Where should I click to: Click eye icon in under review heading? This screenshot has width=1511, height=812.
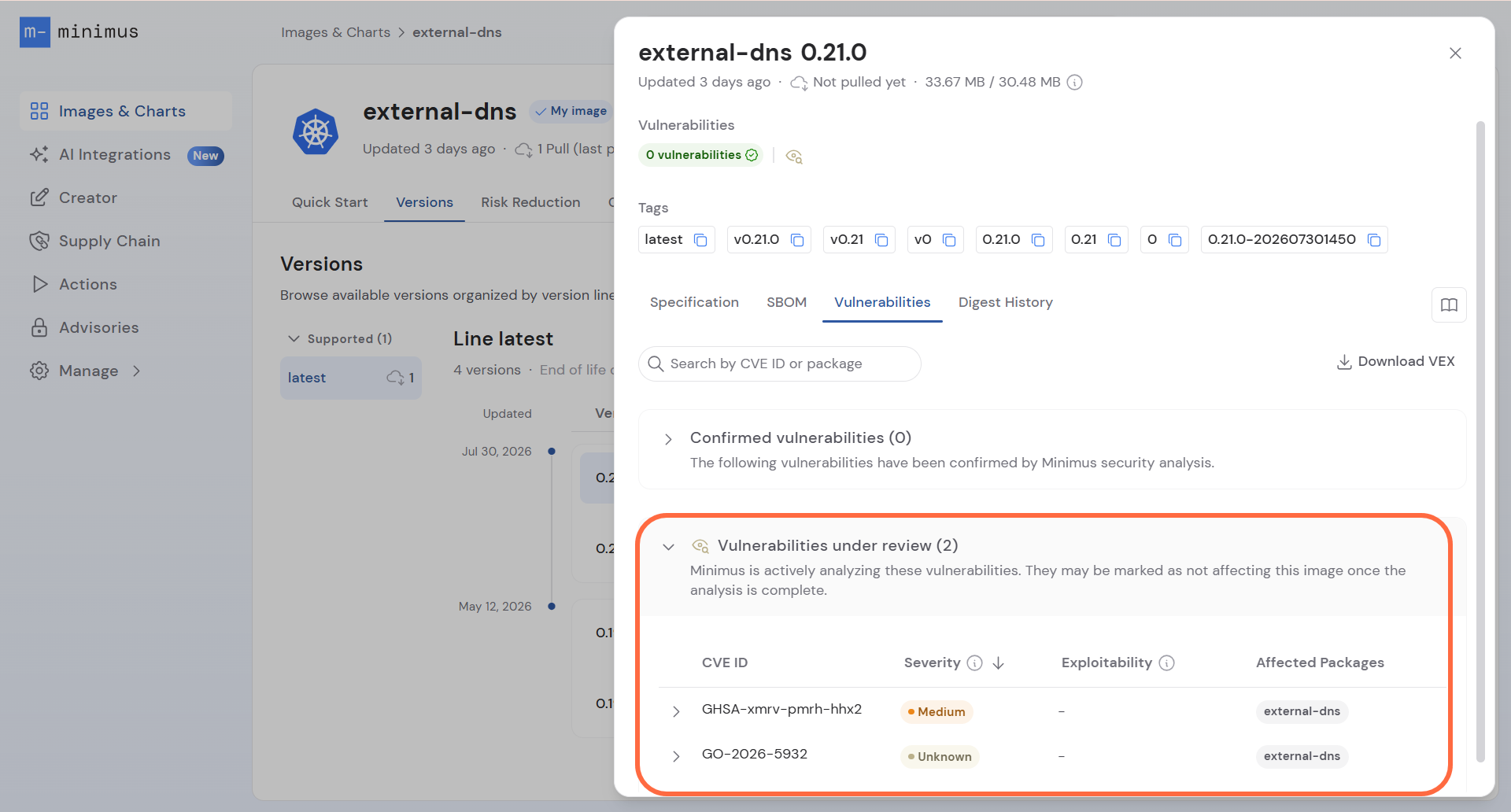700,546
